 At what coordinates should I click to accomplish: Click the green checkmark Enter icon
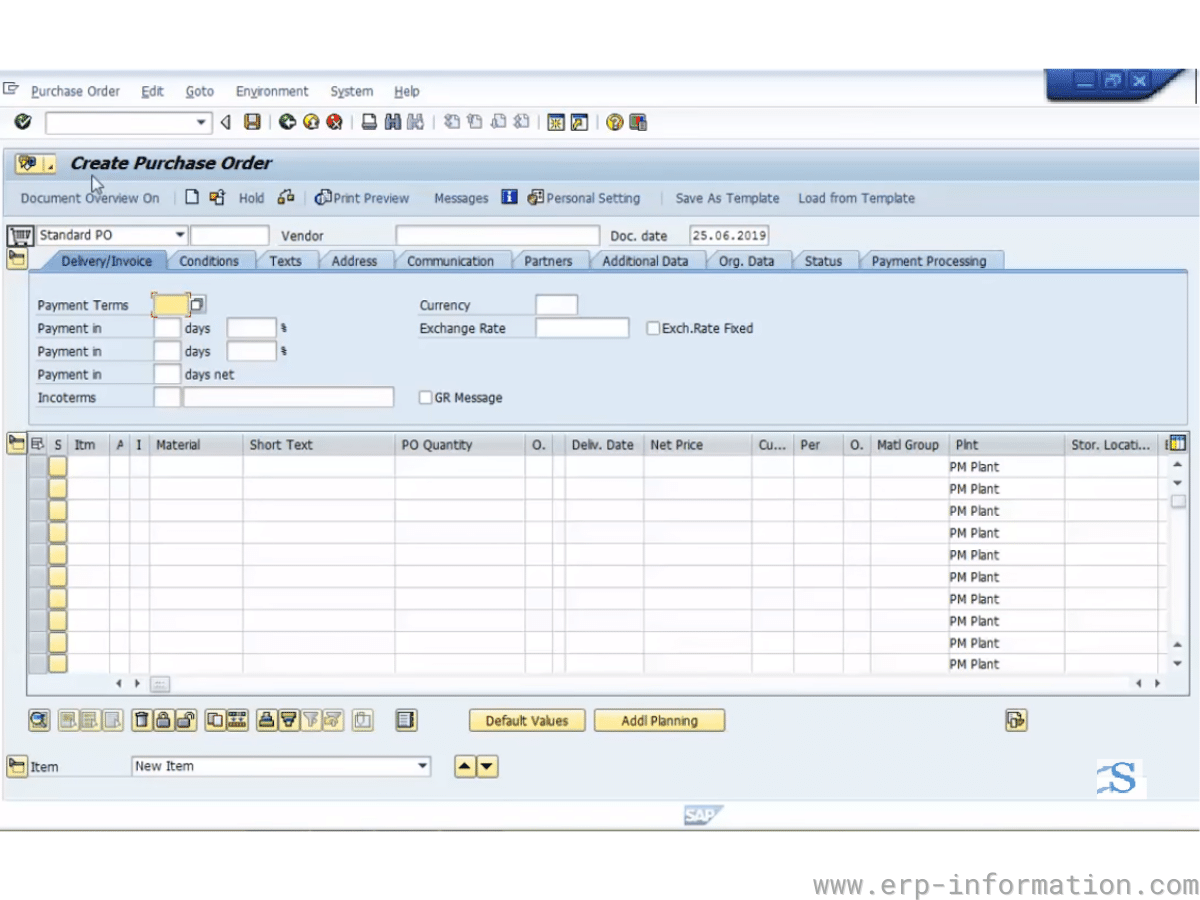click(23, 122)
